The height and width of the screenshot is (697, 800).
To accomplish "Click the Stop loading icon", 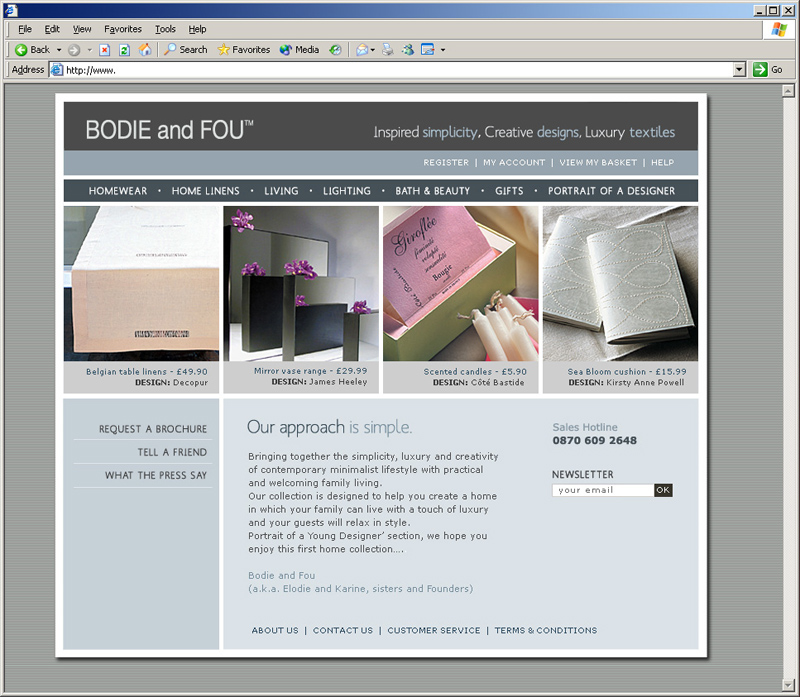I will 105,49.
